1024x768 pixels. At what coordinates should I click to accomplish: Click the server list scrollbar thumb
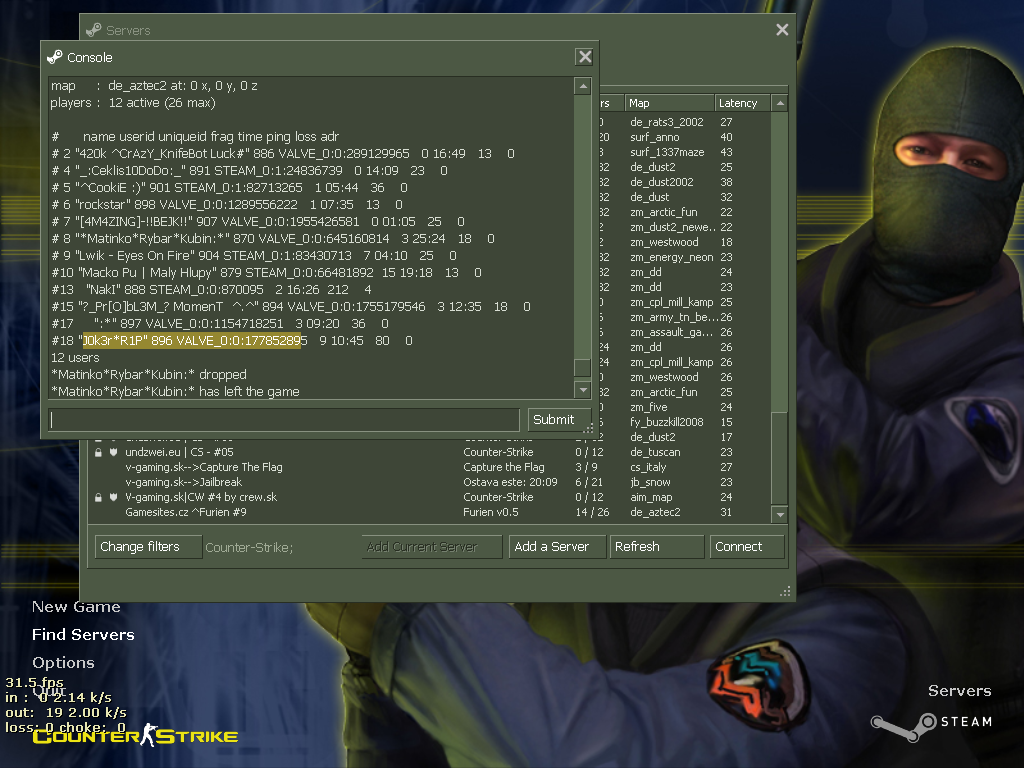tap(779, 457)
